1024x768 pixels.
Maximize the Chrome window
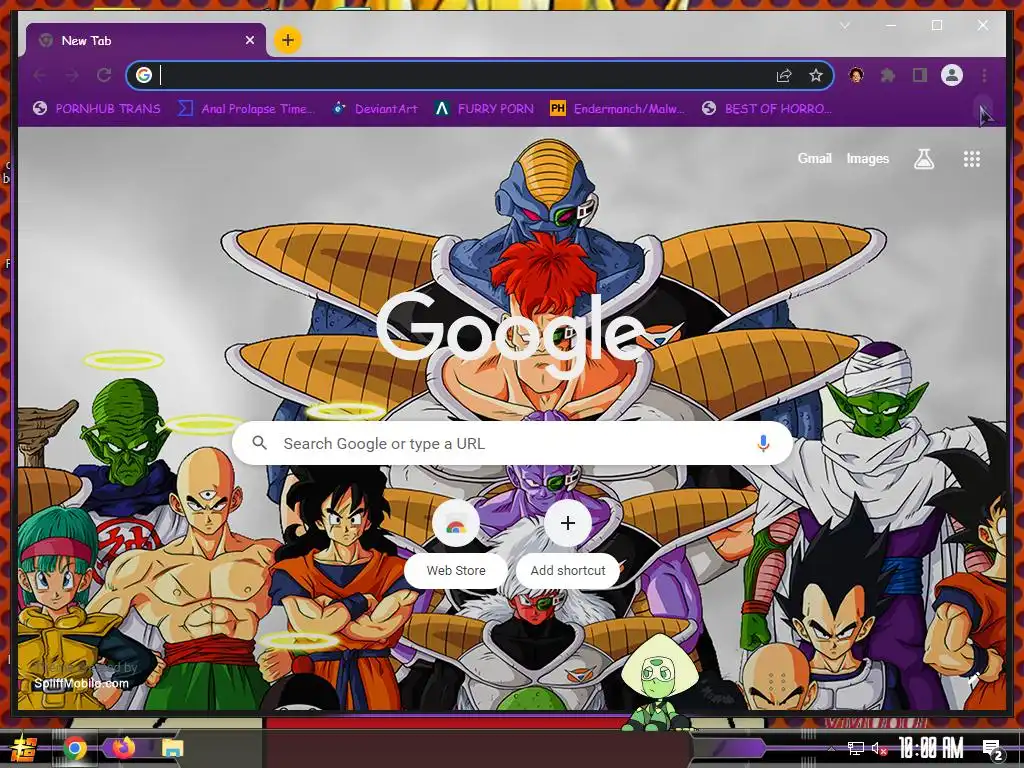point(936,25)
